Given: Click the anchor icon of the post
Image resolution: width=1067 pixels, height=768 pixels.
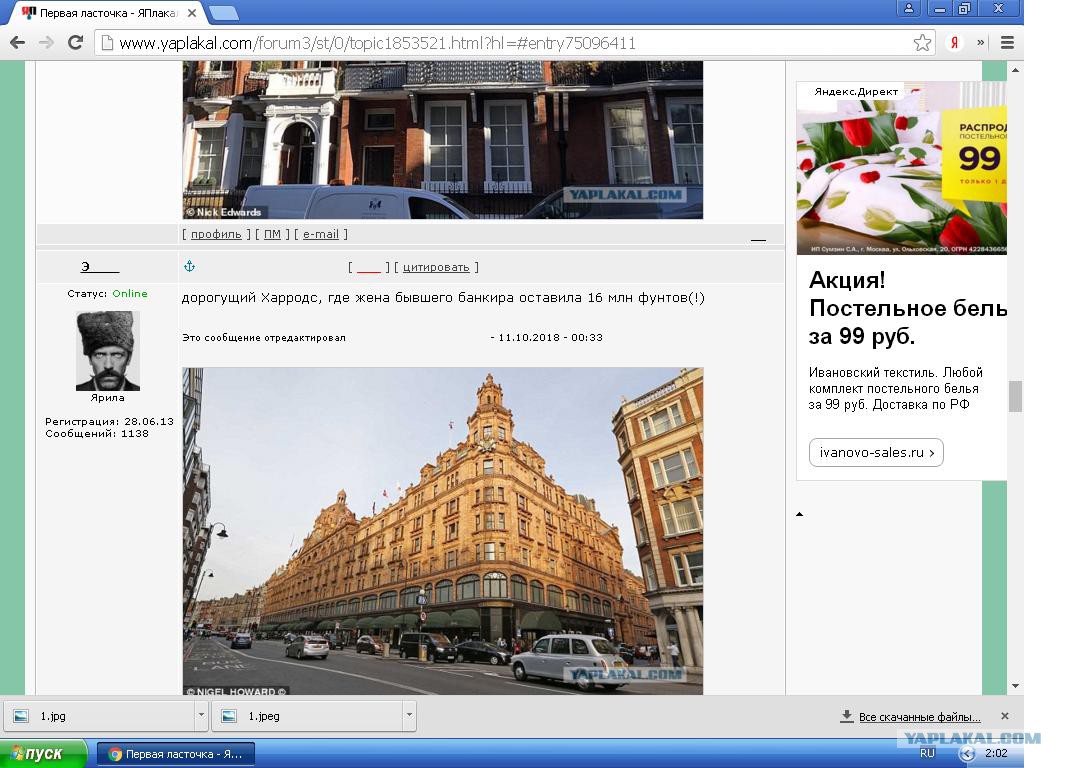Looking at the screenshot, I should point(190,267).
